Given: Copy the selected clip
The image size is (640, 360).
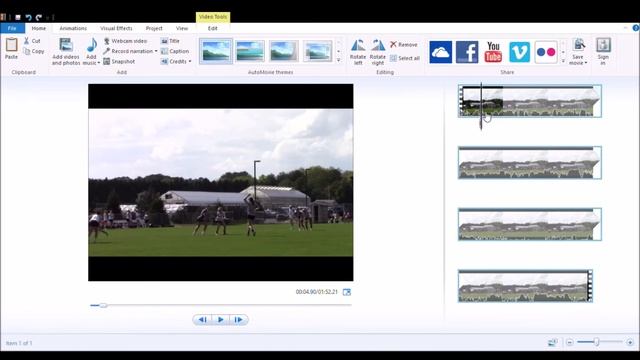Looking at the screenshot, I should pos(34,51).
